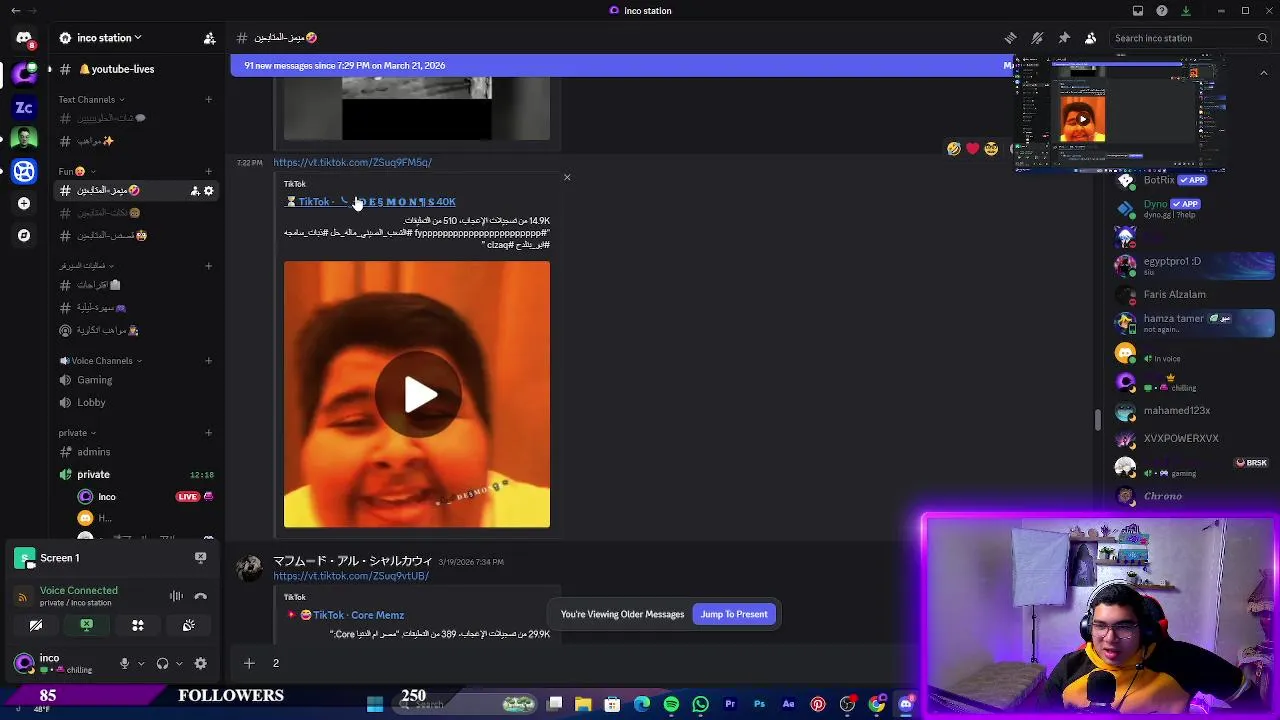Open invite icon beside inco station
Screen dimensions: 1280x720
[209, 38]
